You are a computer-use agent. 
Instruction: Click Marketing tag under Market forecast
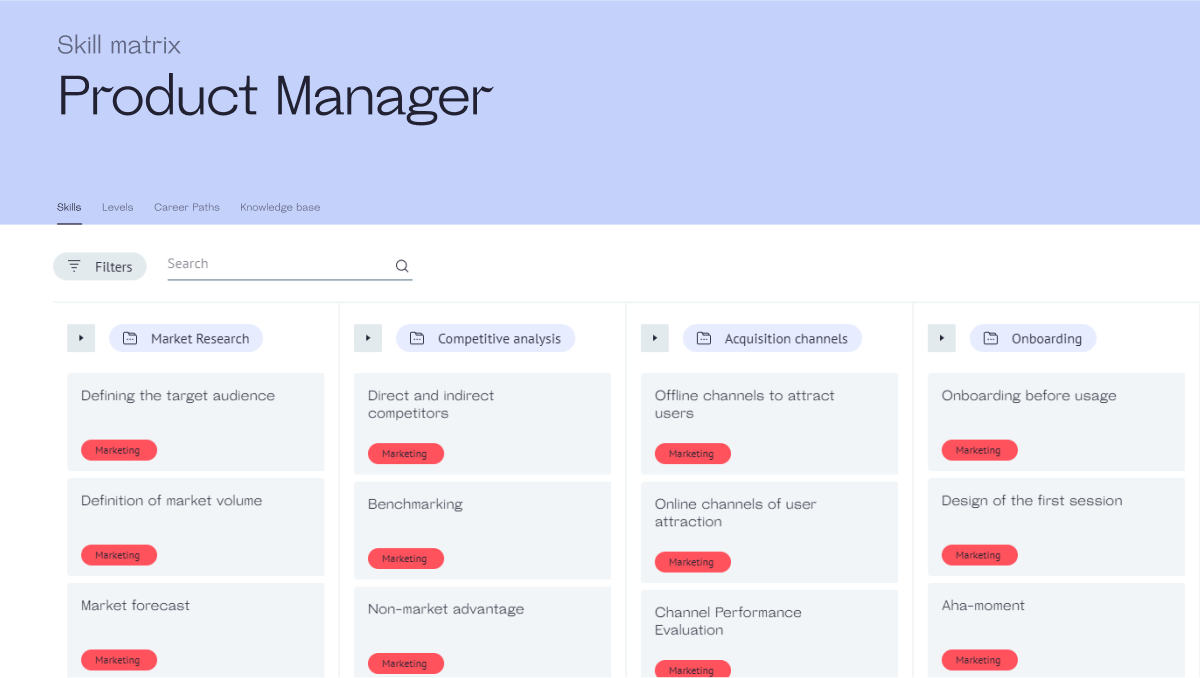(x=119, y=660)
